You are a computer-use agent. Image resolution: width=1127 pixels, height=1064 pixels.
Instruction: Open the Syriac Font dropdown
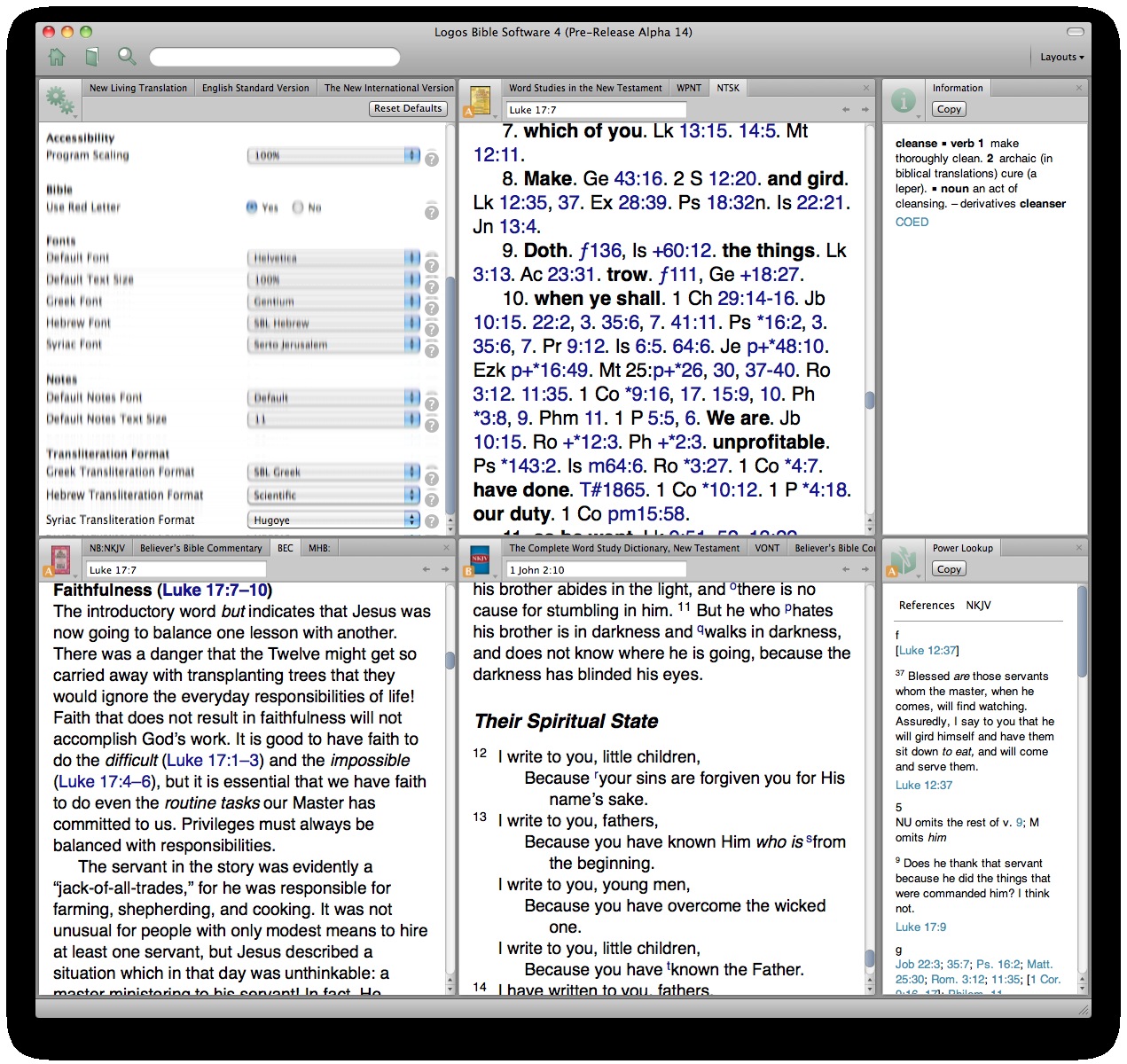point(333,344)
